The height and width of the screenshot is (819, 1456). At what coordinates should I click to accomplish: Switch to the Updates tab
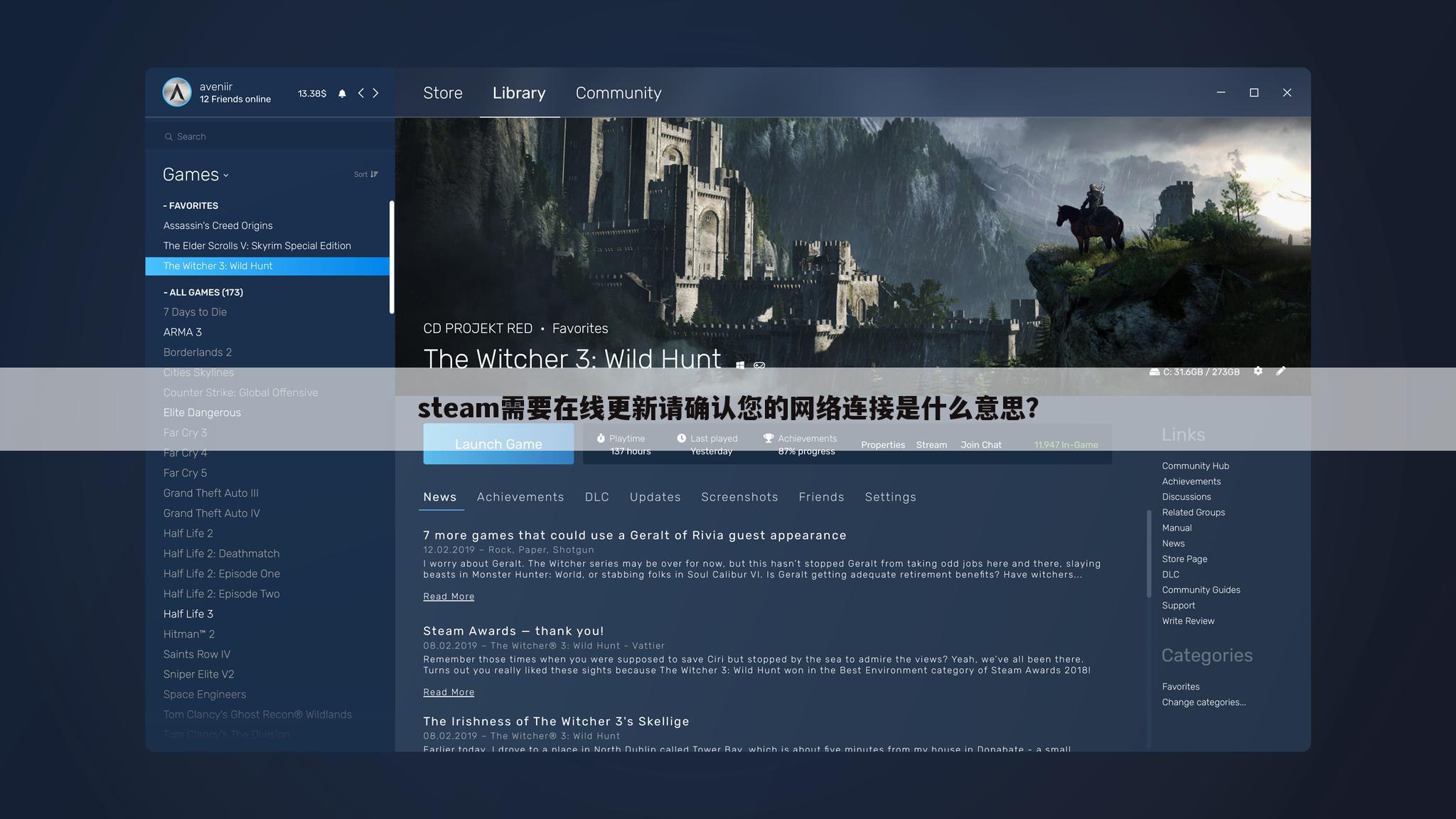click(x=655, y=497)
